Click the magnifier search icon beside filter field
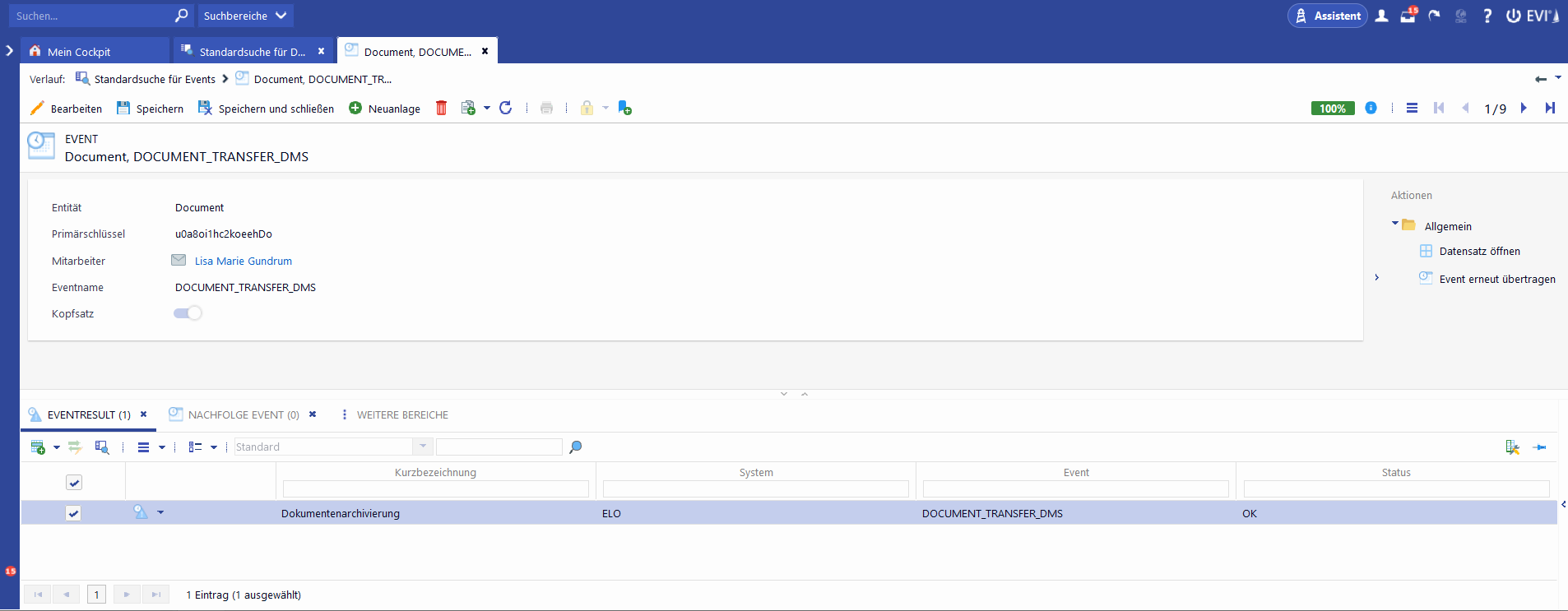 575,447
